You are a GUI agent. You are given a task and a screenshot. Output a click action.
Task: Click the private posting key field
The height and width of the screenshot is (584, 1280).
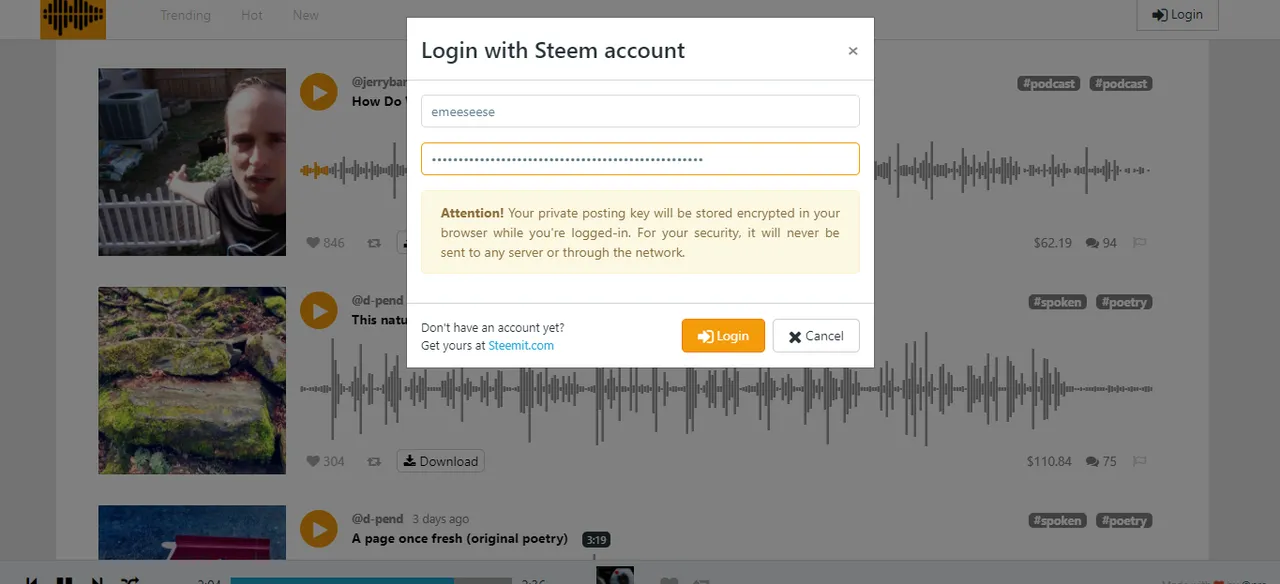pos(640,159)
